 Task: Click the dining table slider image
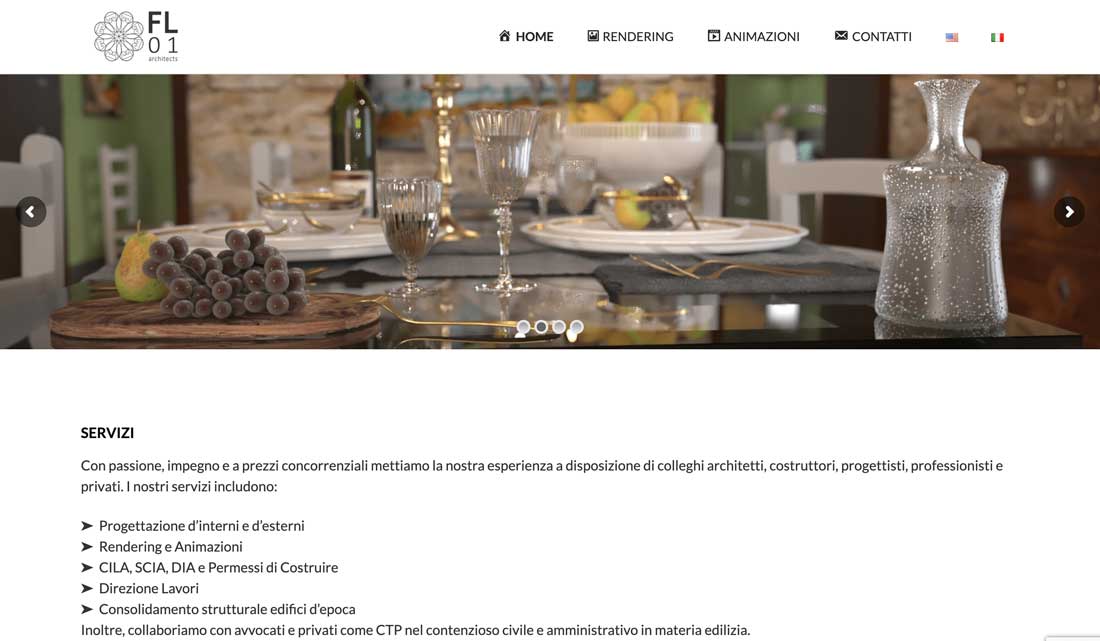[x=550, y=212]
